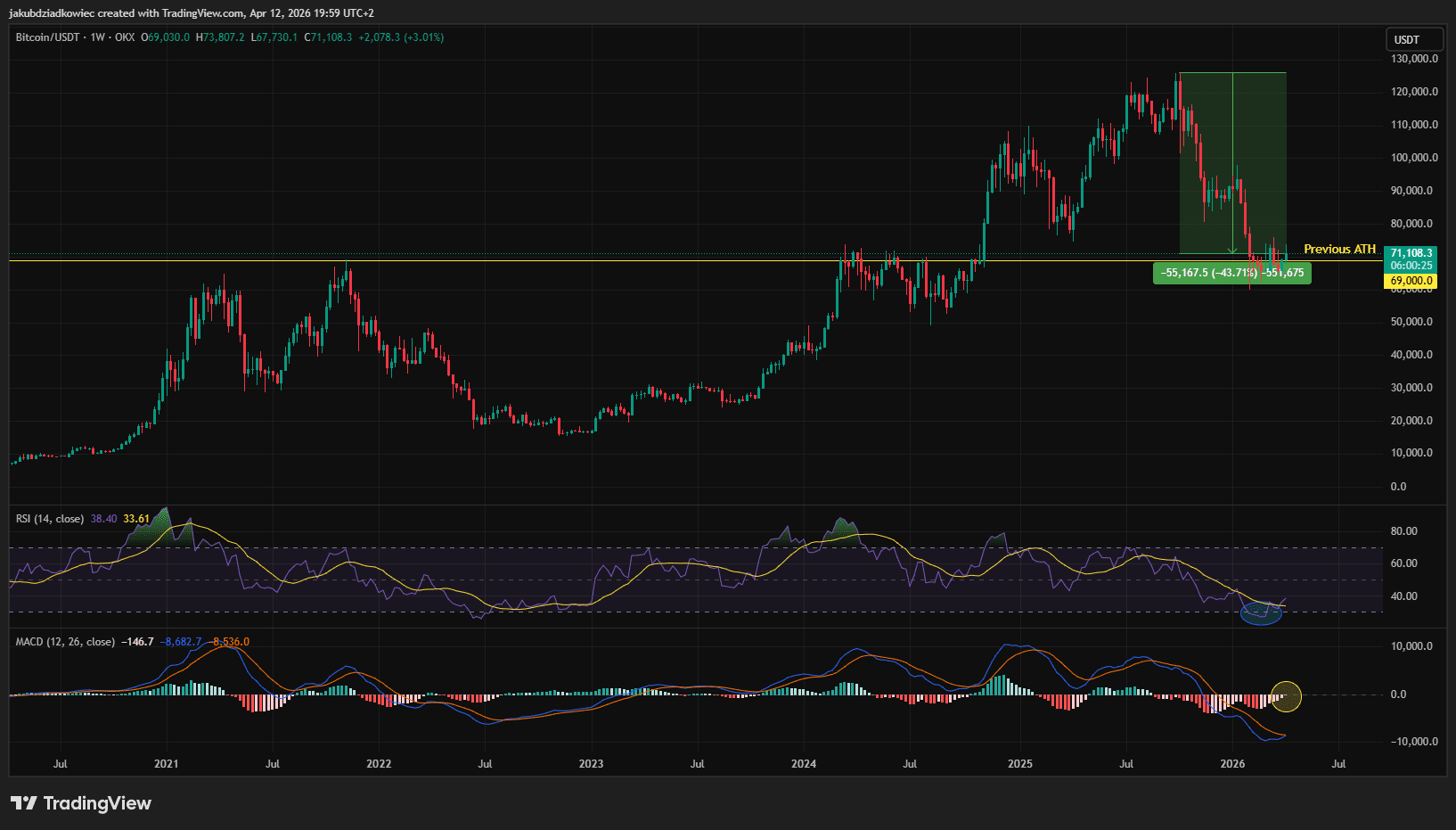Viewport: 1456px width, 830px height.
Task: Click the 2024 label on time axis
Action: pos(804,764)
